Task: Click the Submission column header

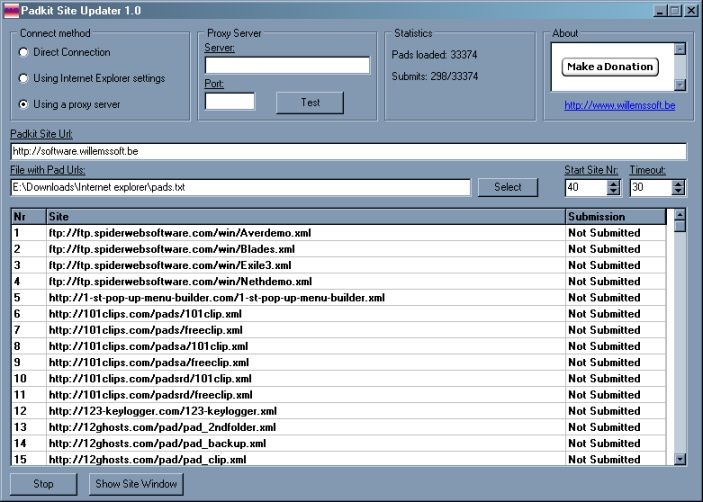Action: pyautogui.click(x=614, y=217)
